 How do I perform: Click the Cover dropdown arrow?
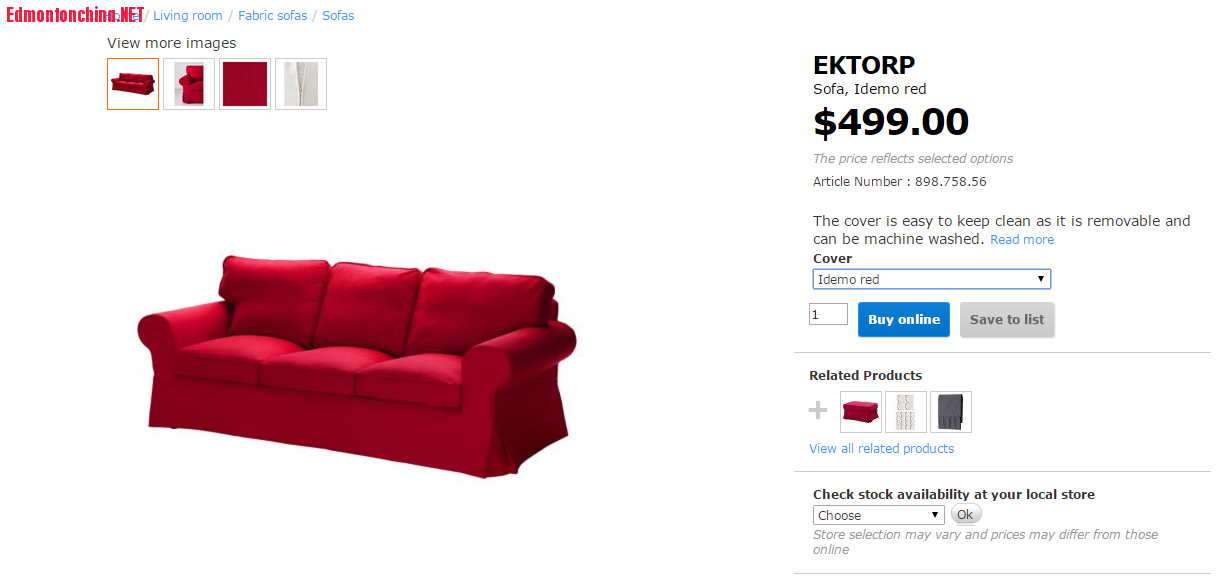pyautogui.click(x=1041, y=279)
